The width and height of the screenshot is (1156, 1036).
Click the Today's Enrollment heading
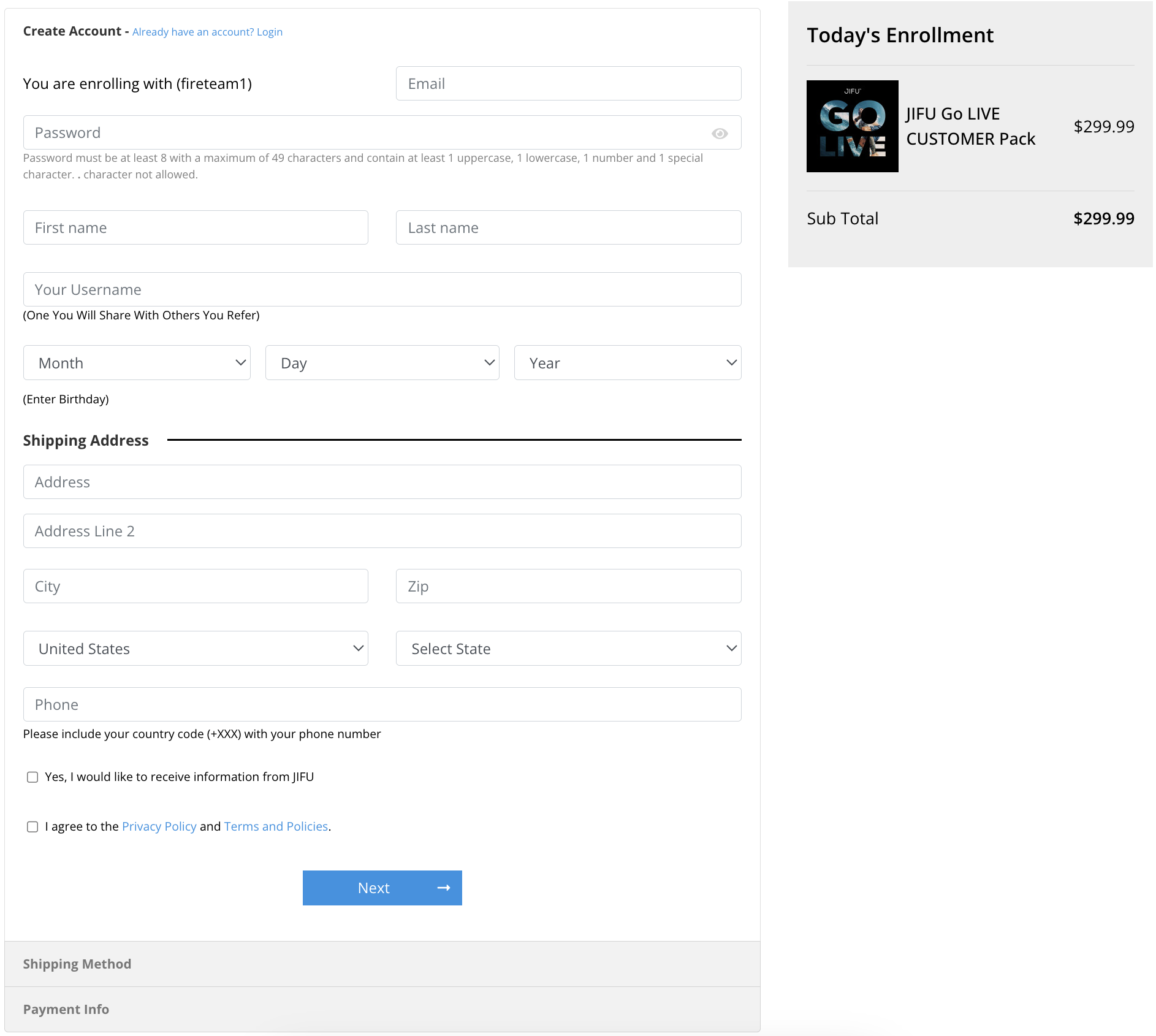[x=900, y=36]
